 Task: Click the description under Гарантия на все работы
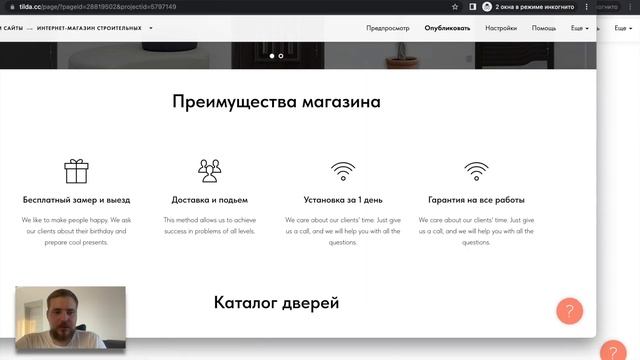pyautogui.click(x=476, y=231)
